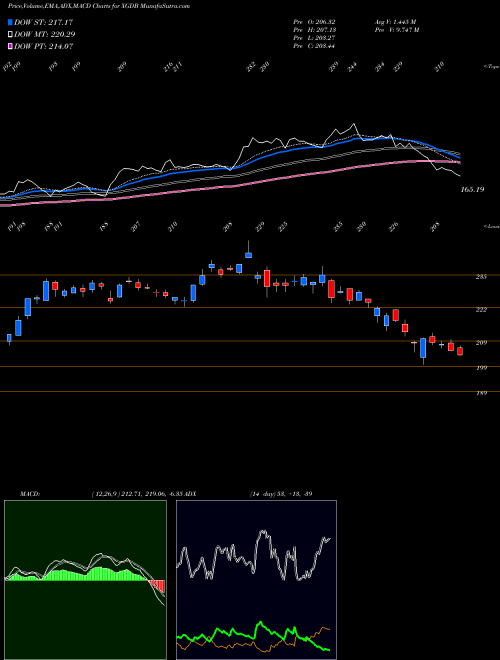Screen dimensions: 500x660
Task: Click the 'Pre H: 207.13' high value
Action: pyautogui.click(x=314, y=30)
